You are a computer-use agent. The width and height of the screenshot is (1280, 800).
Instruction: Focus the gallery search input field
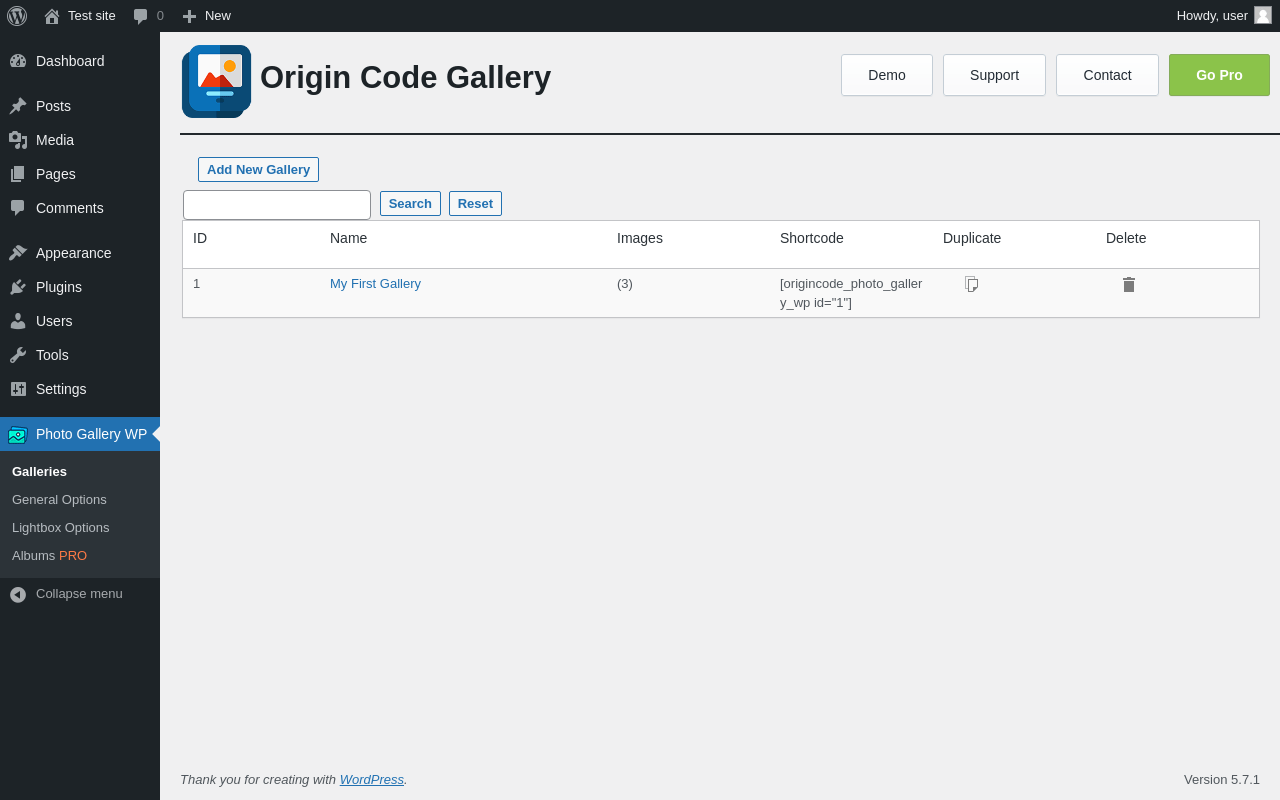(277, 205)
